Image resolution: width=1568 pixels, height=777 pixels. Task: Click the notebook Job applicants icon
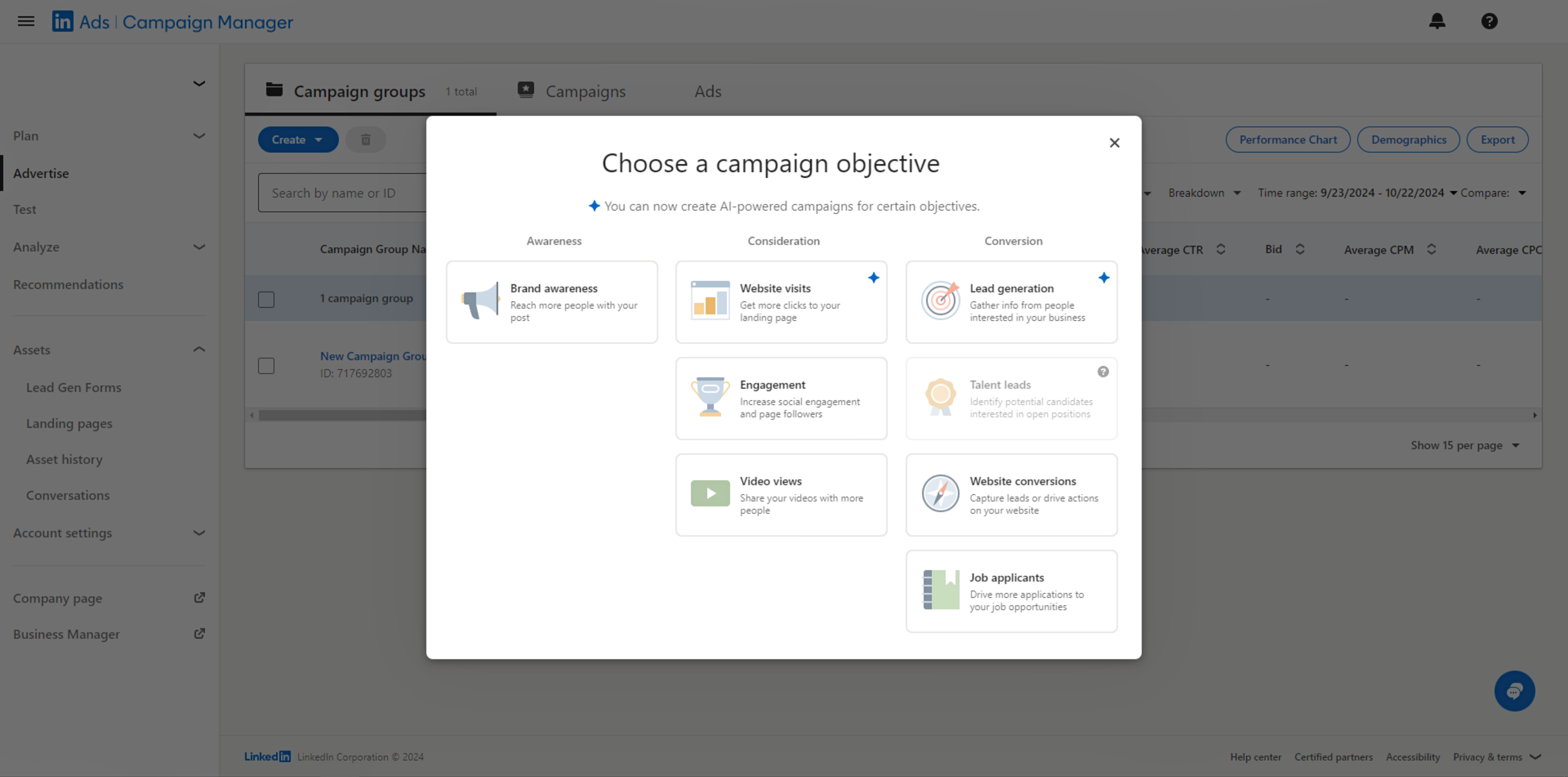941,589
